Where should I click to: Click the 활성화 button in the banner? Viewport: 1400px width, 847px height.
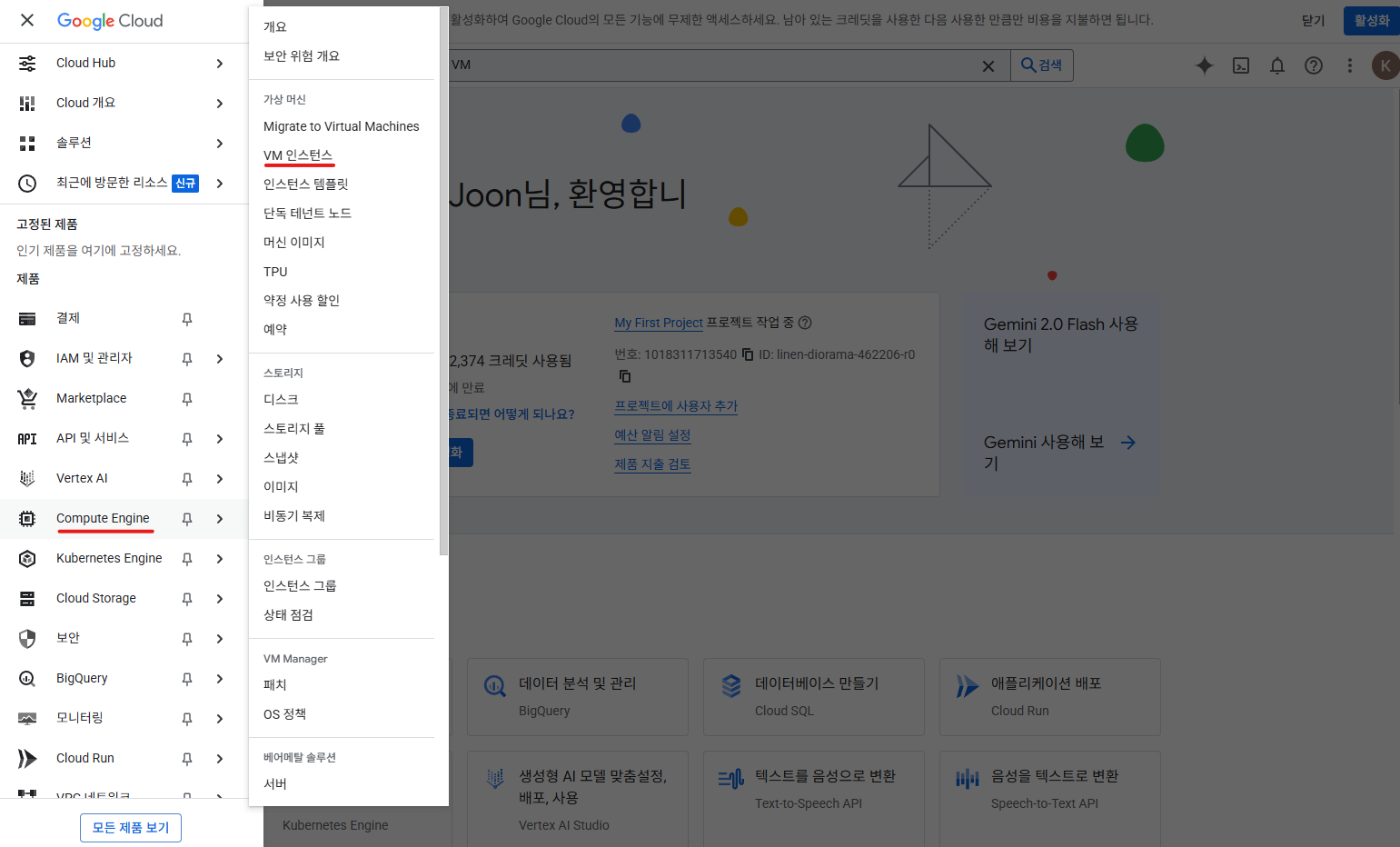(x=1372, y=20)
